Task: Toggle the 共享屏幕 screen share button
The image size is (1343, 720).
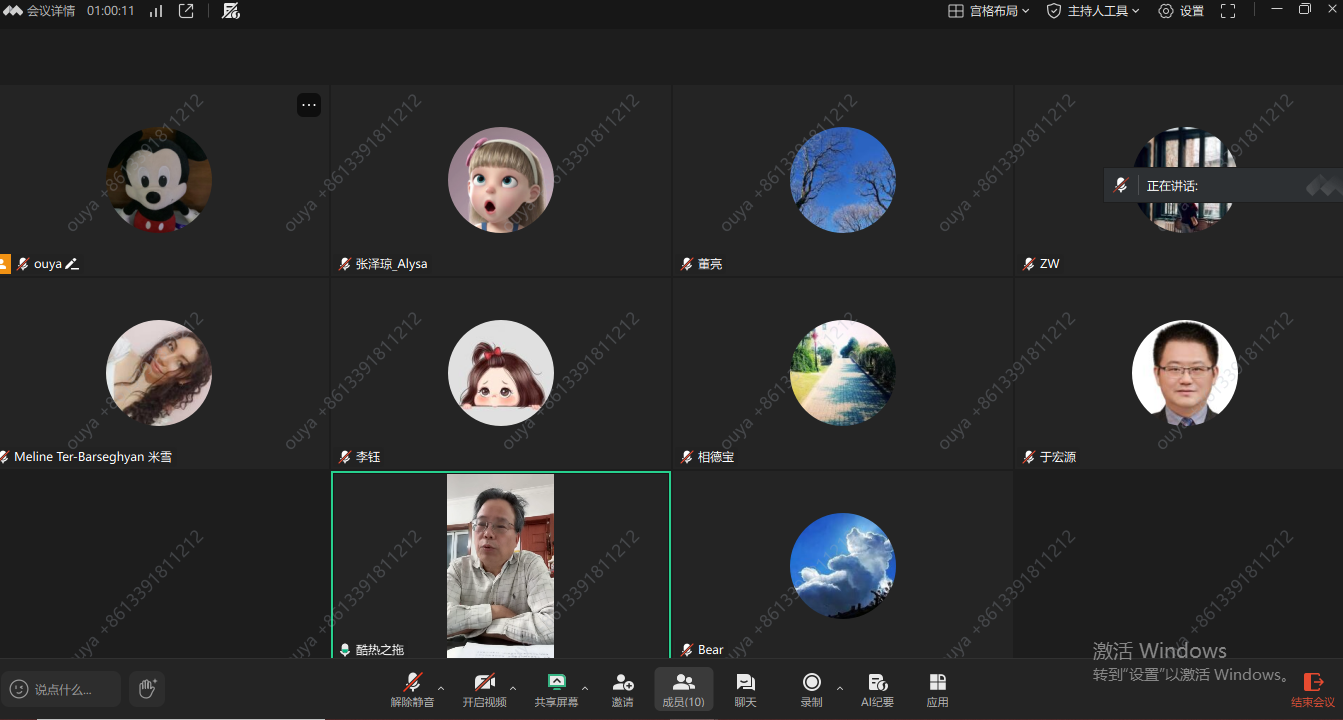Action: tap(556, 688)
